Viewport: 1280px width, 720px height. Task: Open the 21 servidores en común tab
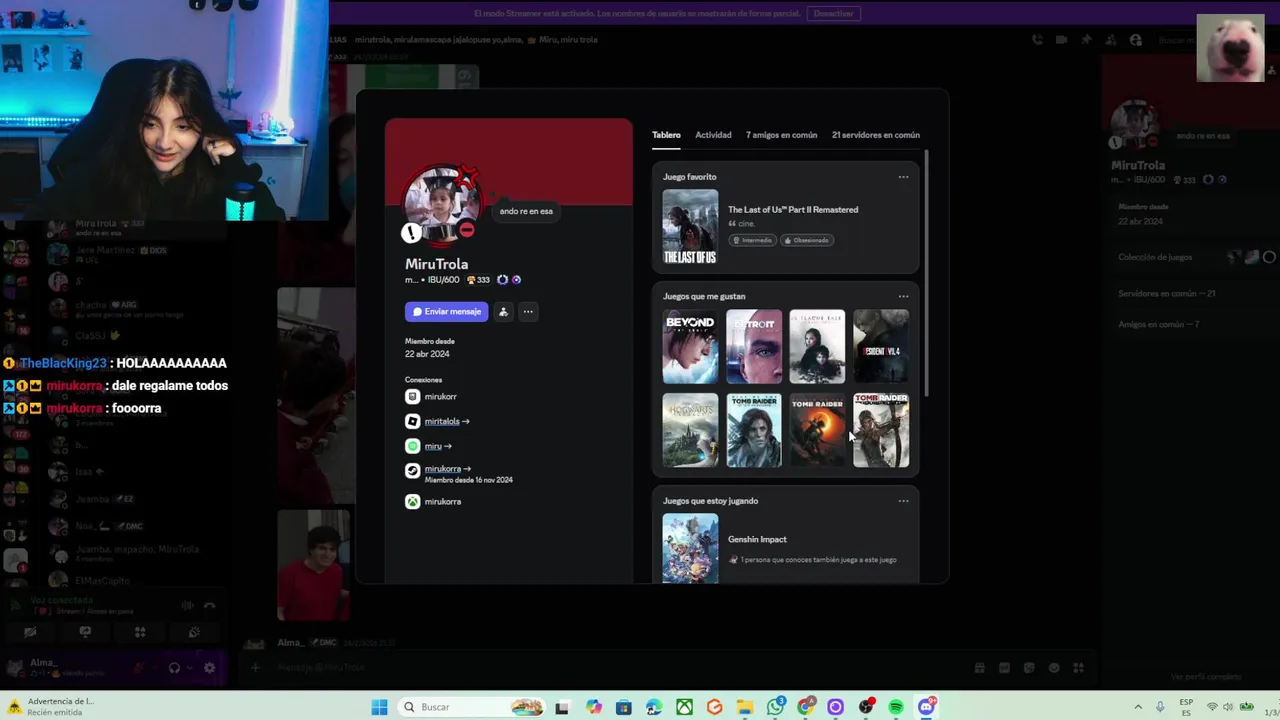pos(876,135)
